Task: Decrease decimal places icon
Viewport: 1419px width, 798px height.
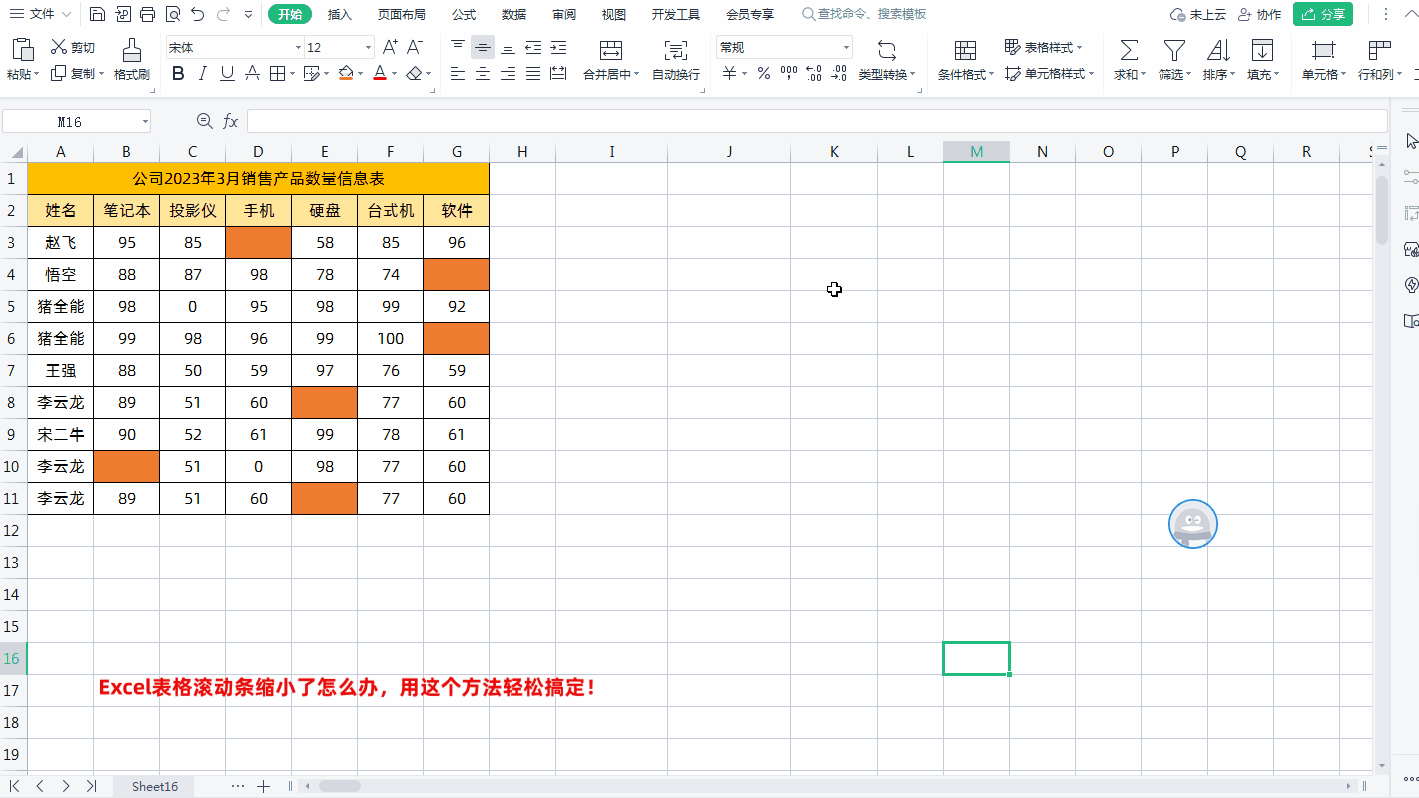Action: 839,73
